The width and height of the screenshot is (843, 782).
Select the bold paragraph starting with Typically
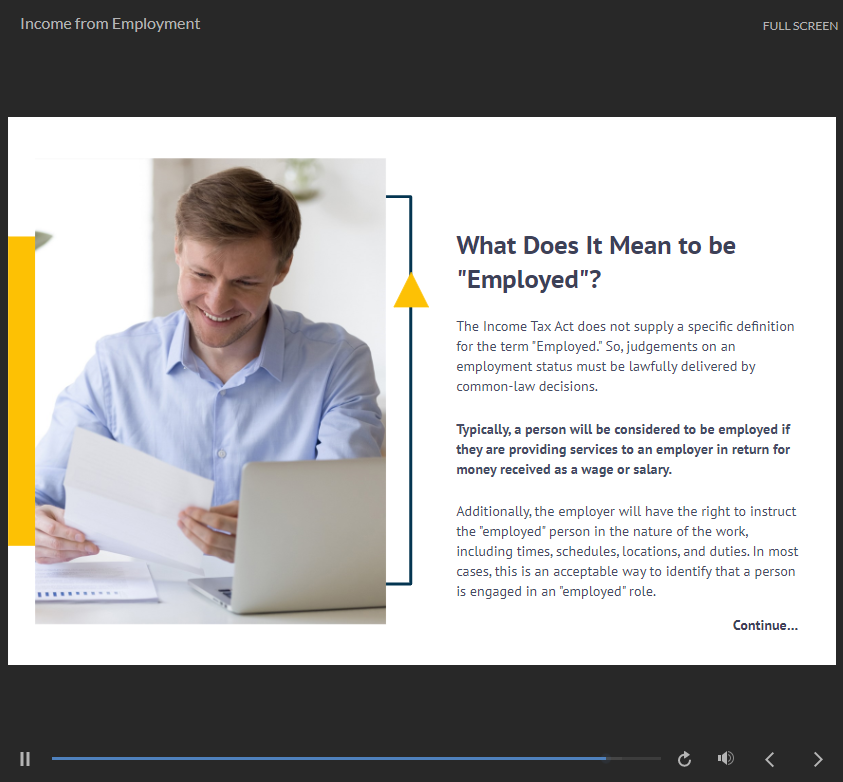click(x=625, y=449)
